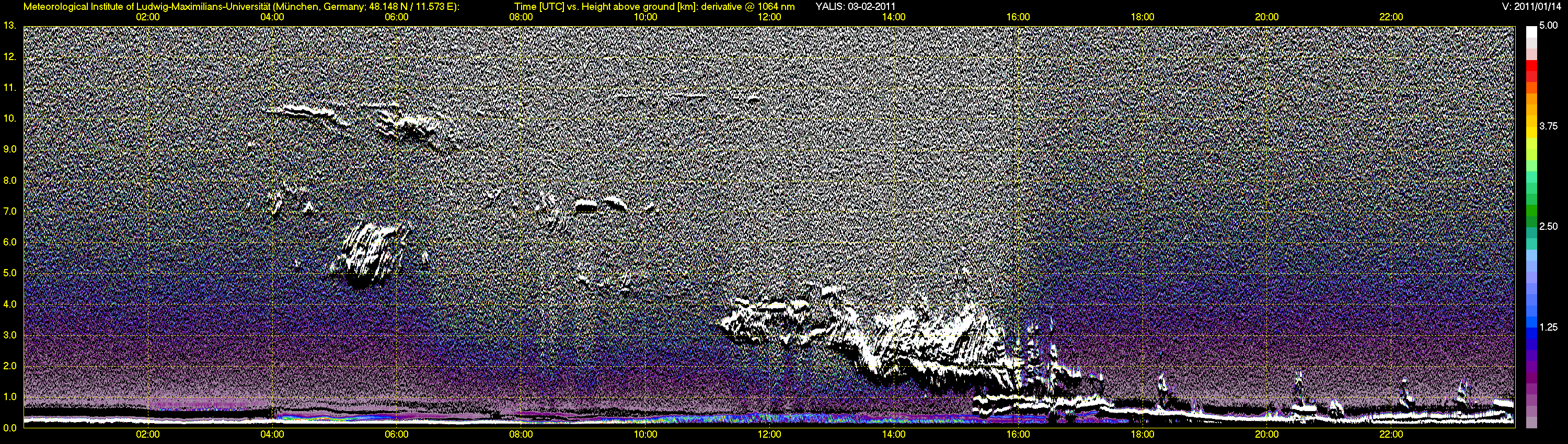
Task: Click the 12:00 label on the top time axis
Action: coord(769,17)
